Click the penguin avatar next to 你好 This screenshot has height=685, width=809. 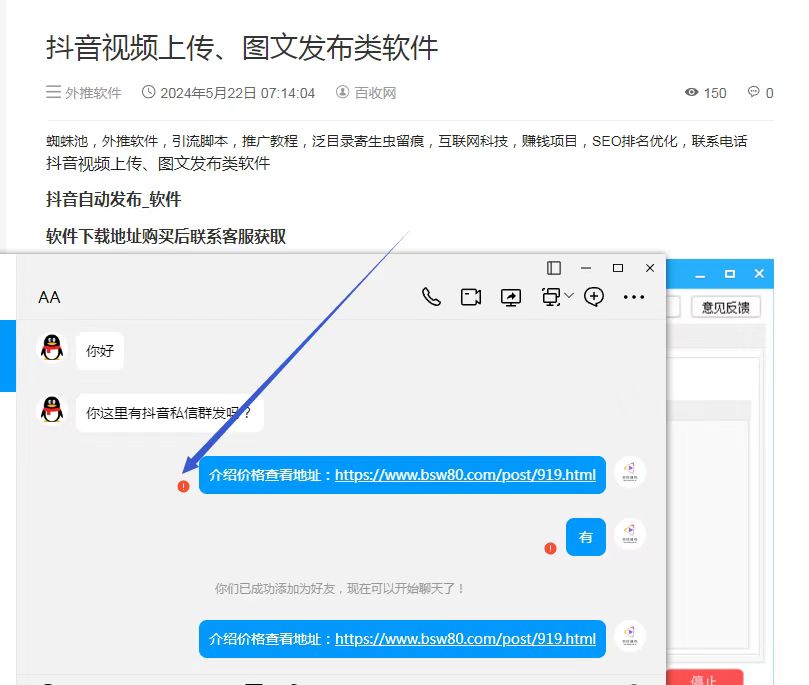tap(52, 348)
